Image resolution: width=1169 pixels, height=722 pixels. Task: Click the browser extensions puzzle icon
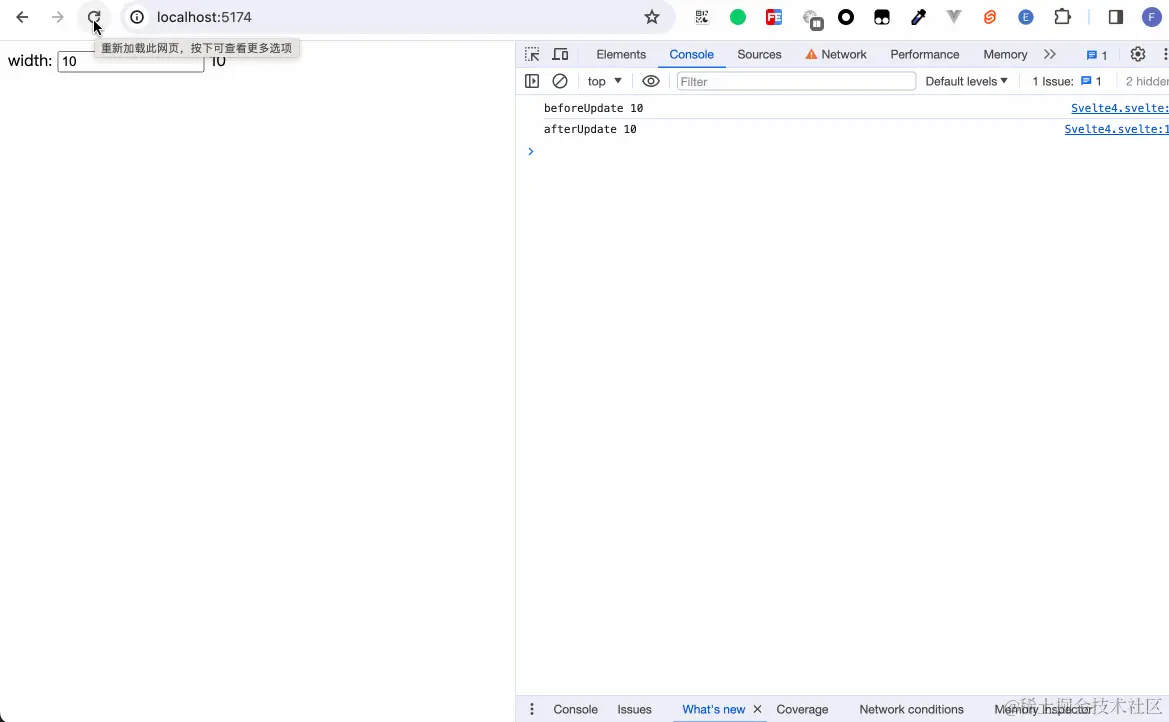(x=1062, y=16)
